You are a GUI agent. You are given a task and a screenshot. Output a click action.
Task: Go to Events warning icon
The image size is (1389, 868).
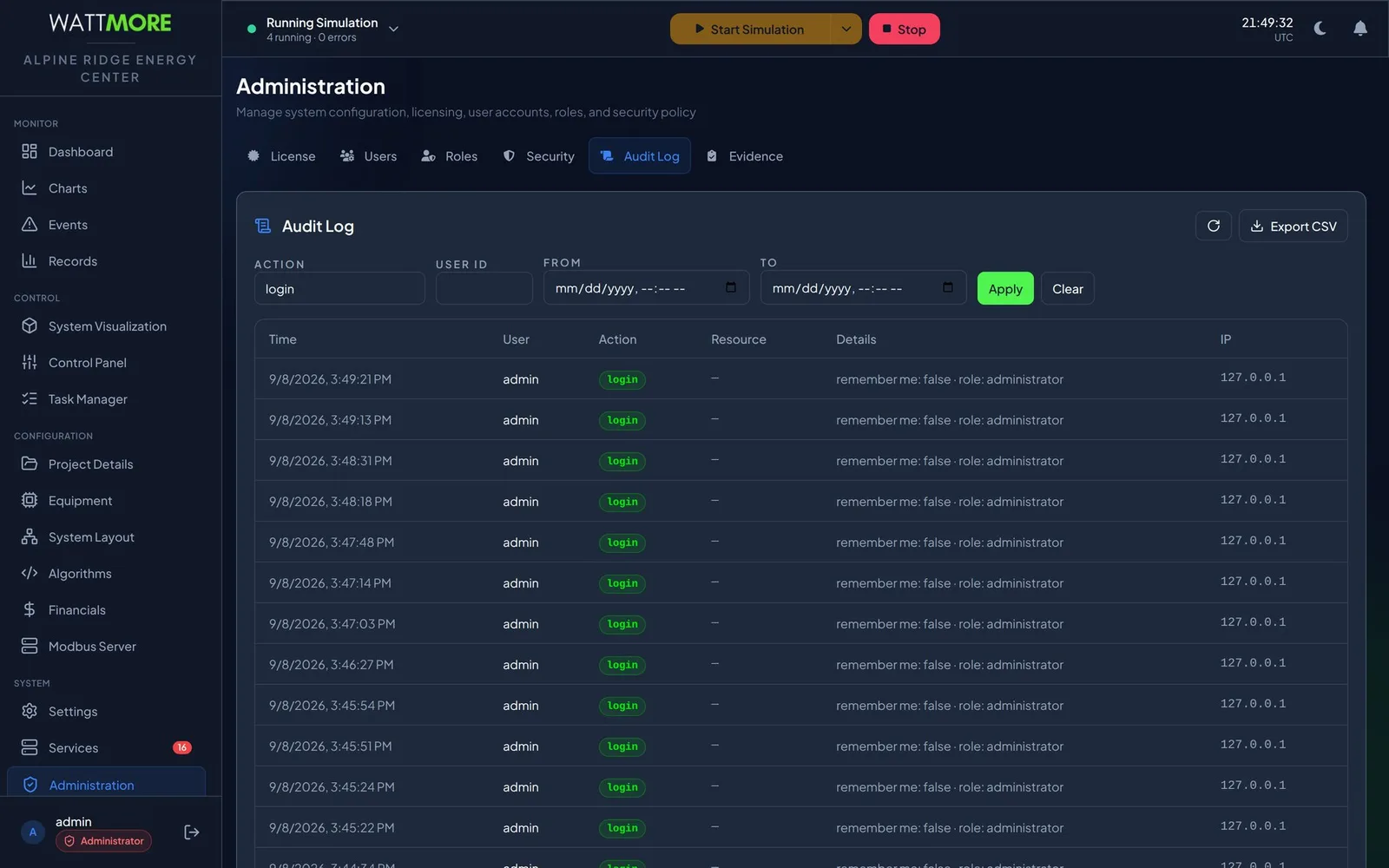pos(30,225)
